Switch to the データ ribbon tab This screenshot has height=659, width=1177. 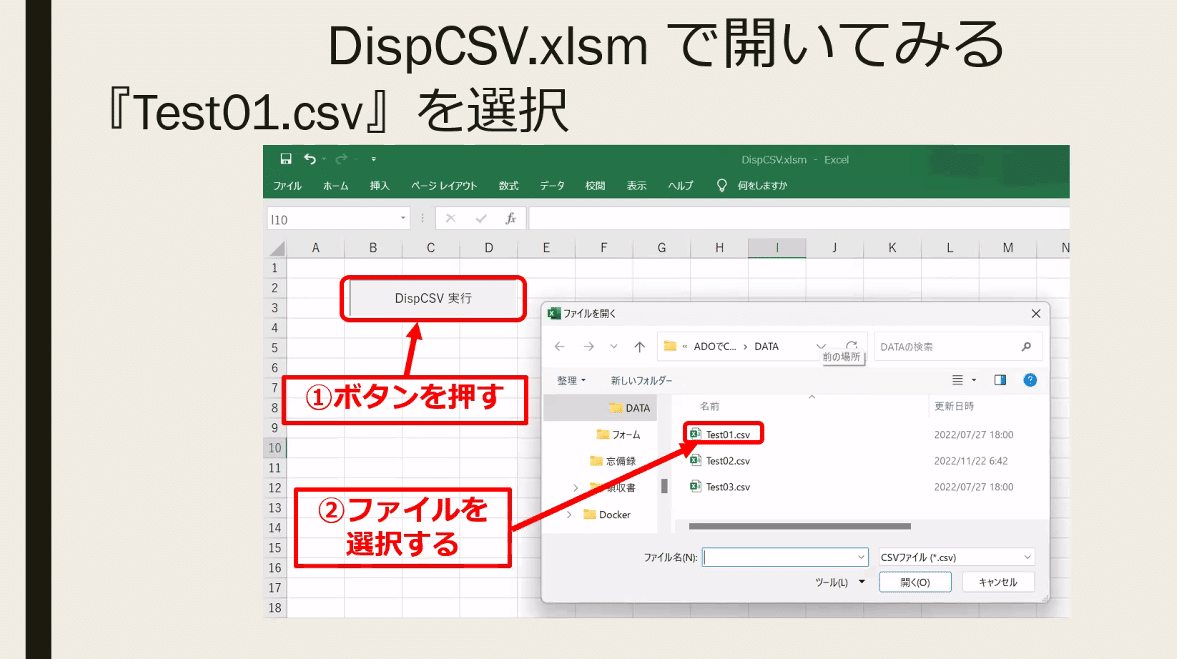(x=549, y=186)
